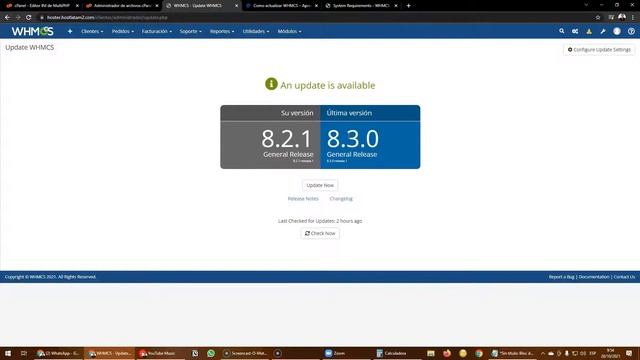Show hidden system tray icons chevron

click(x=543, y=353)
